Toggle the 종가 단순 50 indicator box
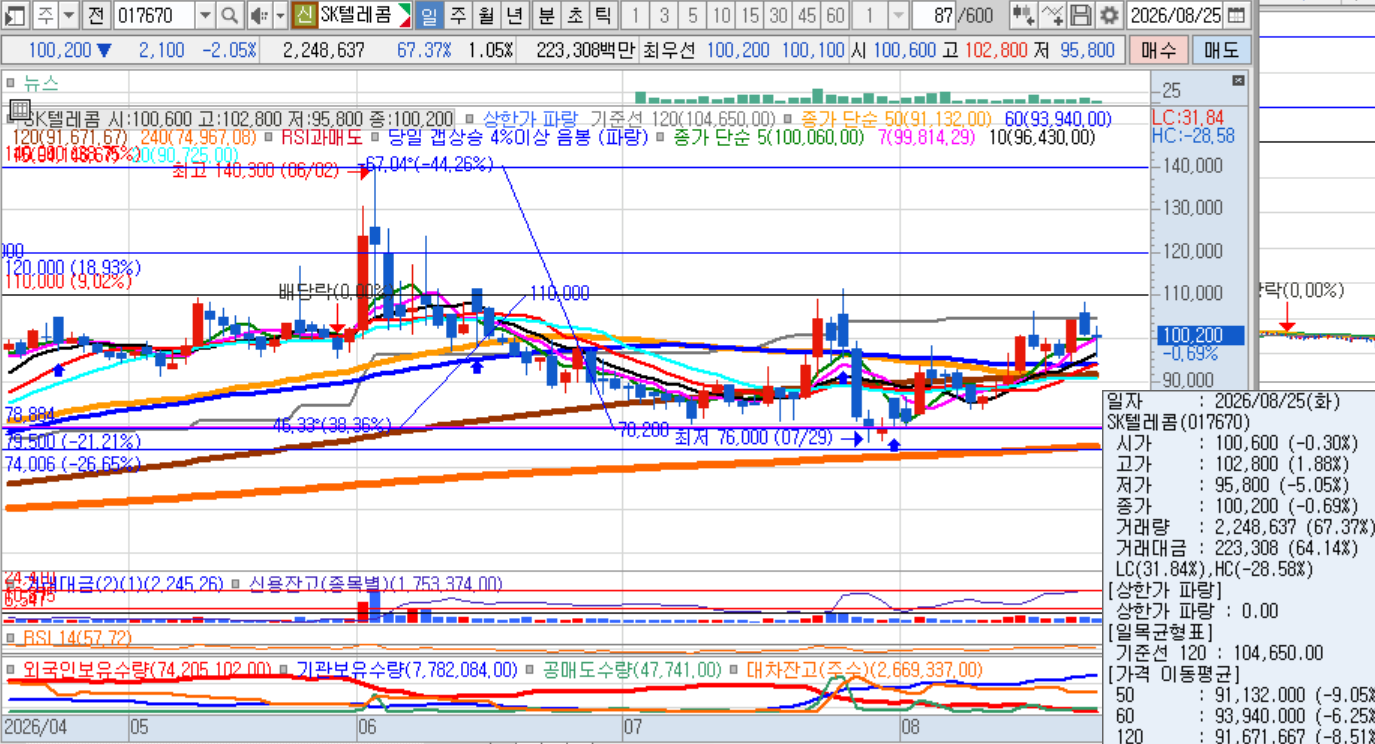Image resolution: width=1375 pixels, height=744 pixels. (789, 120)
